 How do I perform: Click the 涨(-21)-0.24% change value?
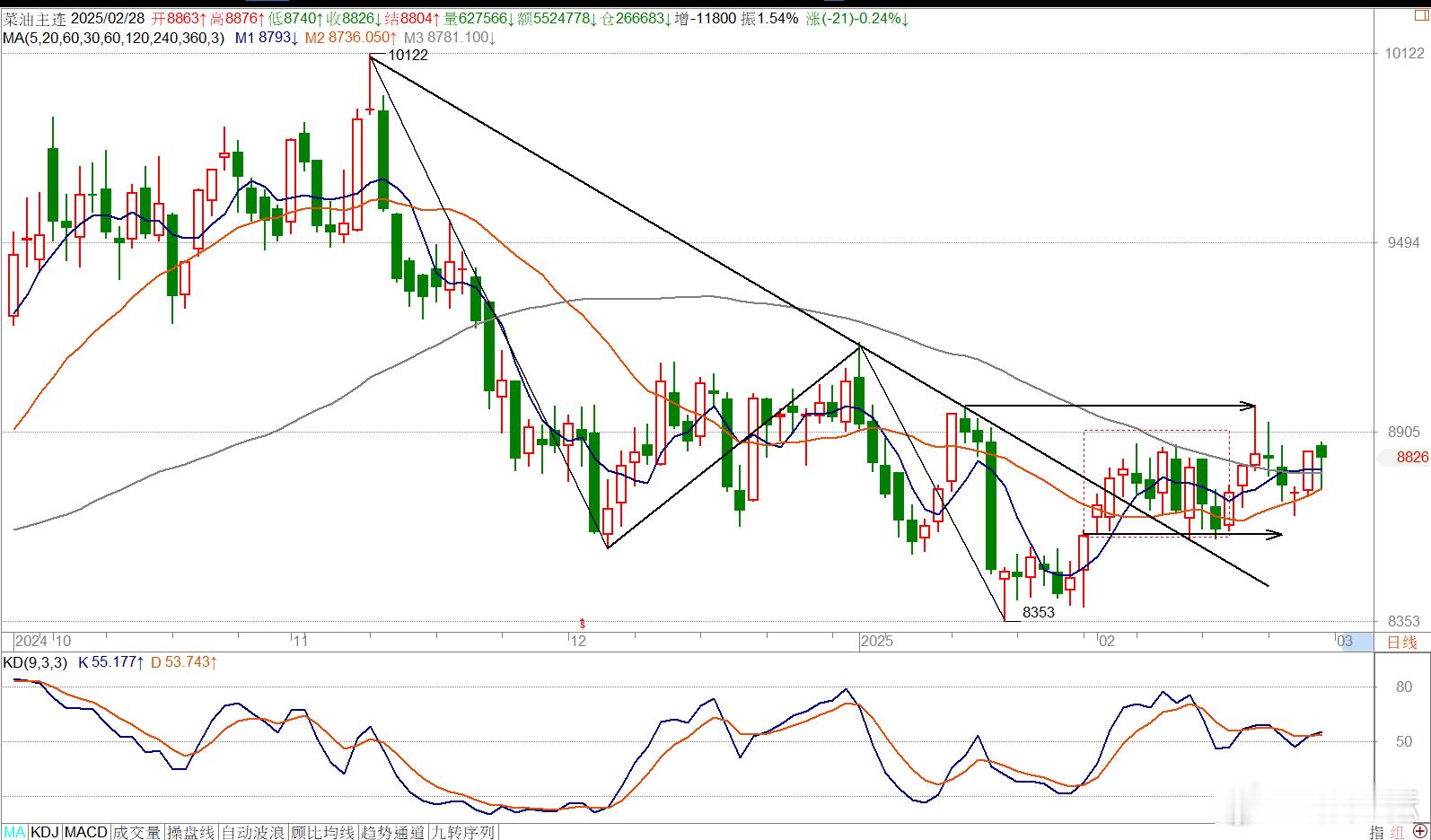click(857, 19)
